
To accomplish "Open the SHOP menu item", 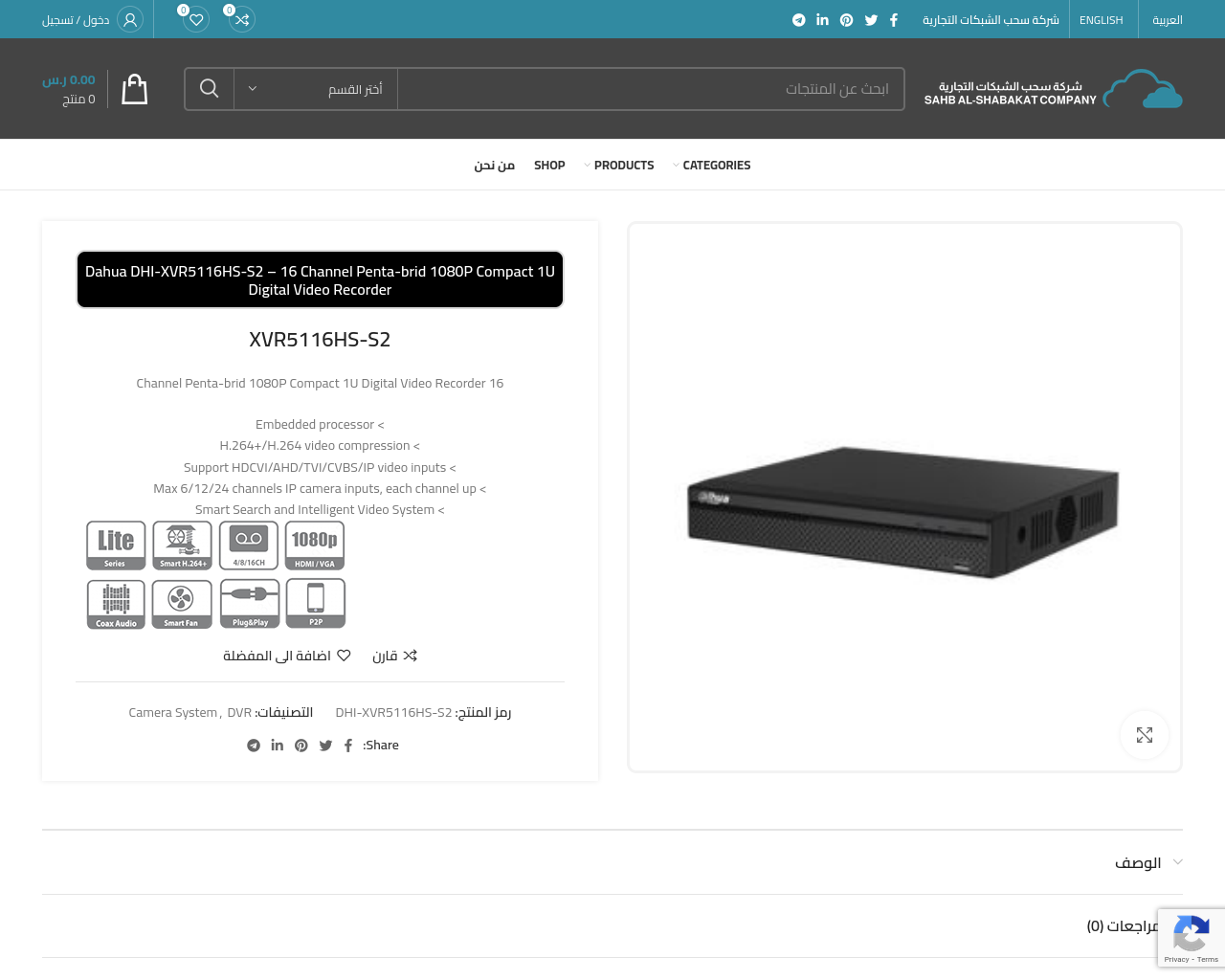I will 549,166.
